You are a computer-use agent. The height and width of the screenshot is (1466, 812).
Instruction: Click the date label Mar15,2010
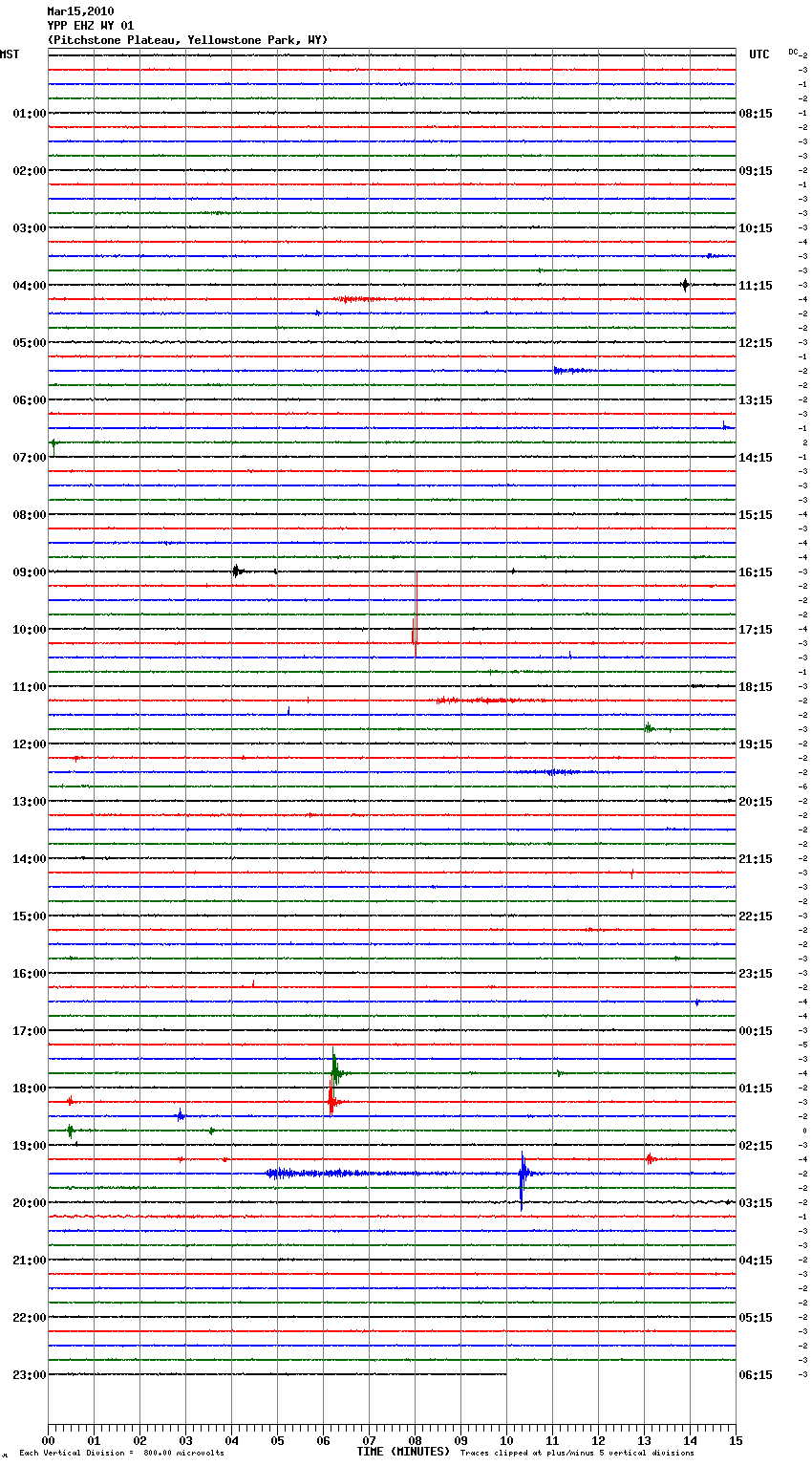point(80,11)
